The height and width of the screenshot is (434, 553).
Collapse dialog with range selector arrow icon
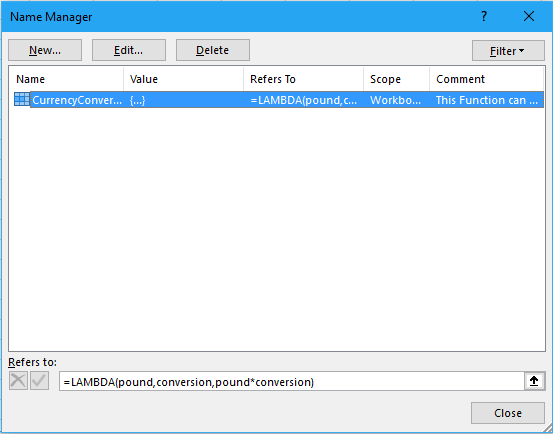coord(534,381)
